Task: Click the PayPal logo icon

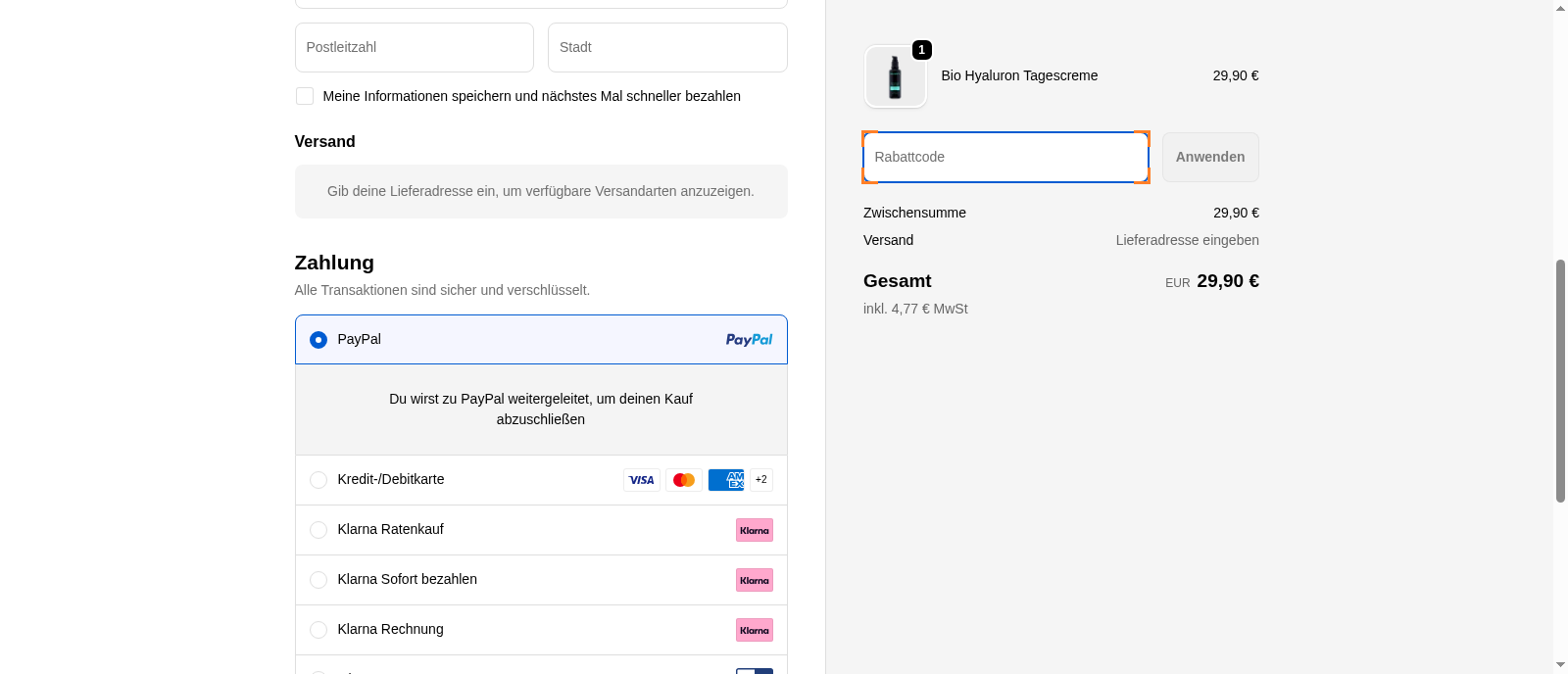Action: tap(749, 340)
